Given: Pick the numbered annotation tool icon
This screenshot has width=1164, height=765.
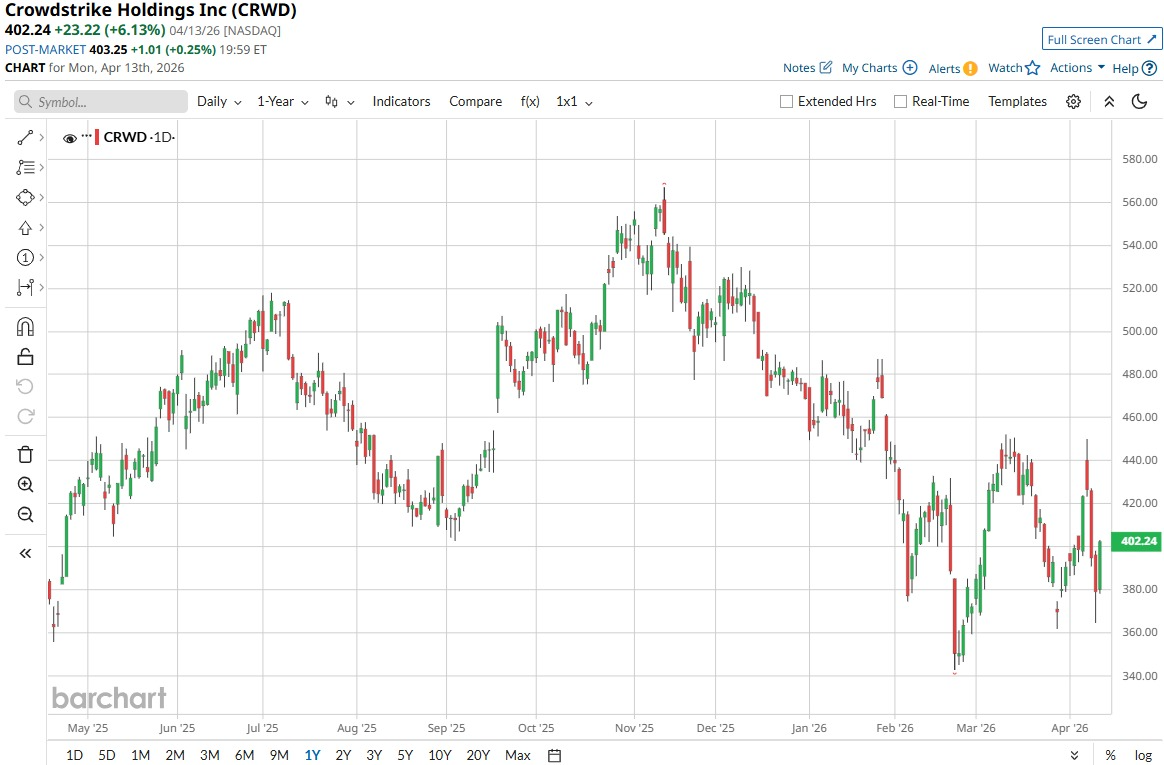Looking at the screenshot, I should coord(24,257).
